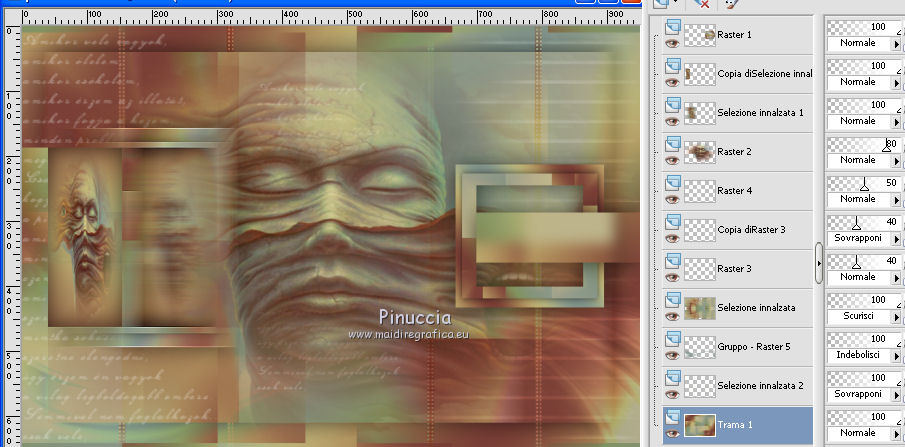Viewport: 905px width, 447px height.
Task: Open blend mode dropdown for Copia diSelezione innal
Action: click(x=896, y=83)
